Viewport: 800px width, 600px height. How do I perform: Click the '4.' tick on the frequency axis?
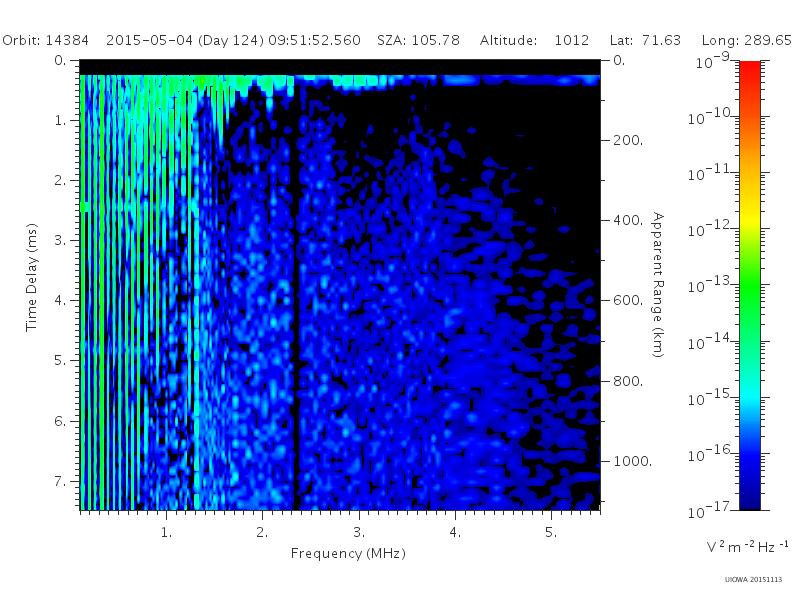[x=455, y=532]
